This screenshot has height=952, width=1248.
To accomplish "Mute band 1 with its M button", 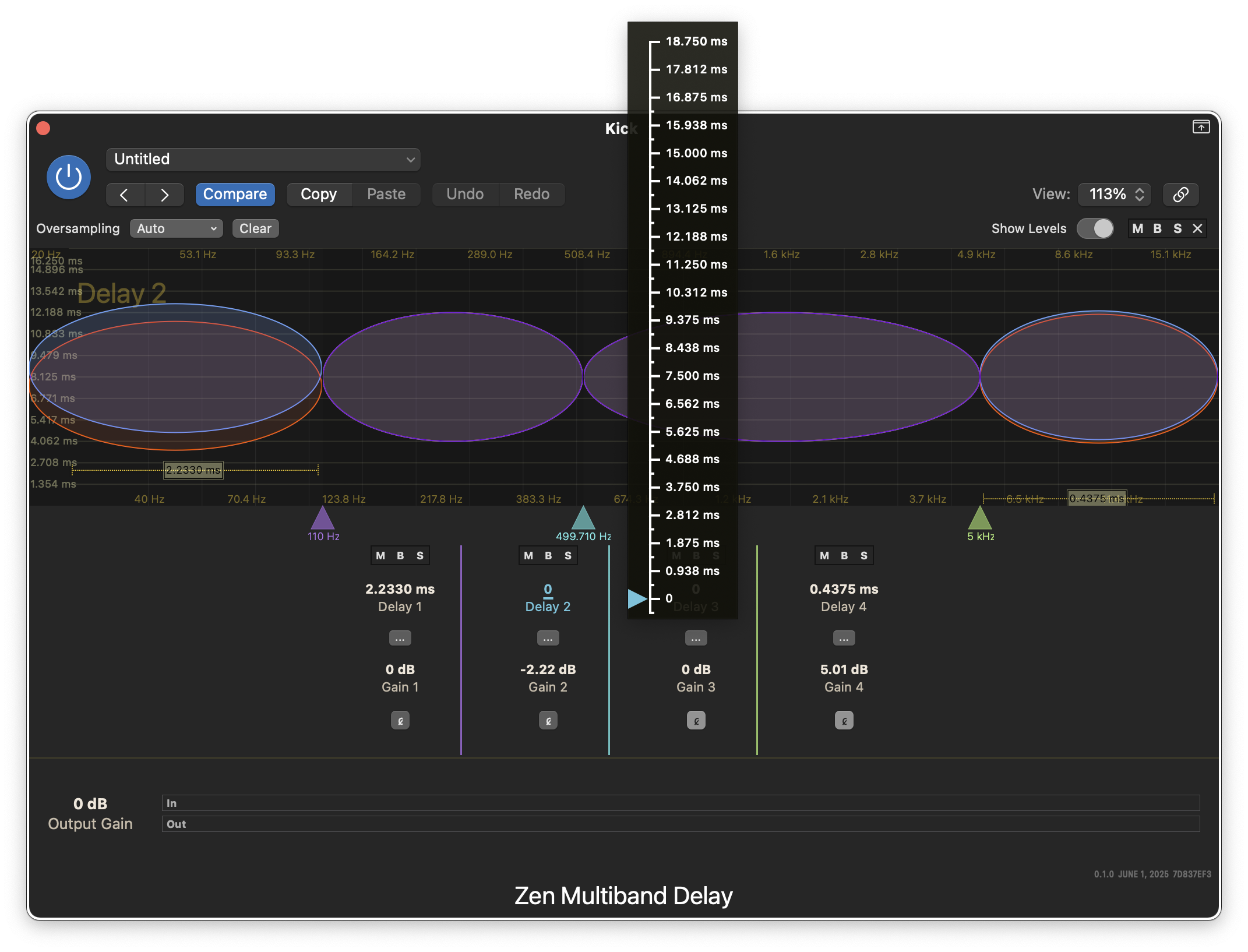I will pyautogui.click(x=380, y=556).
